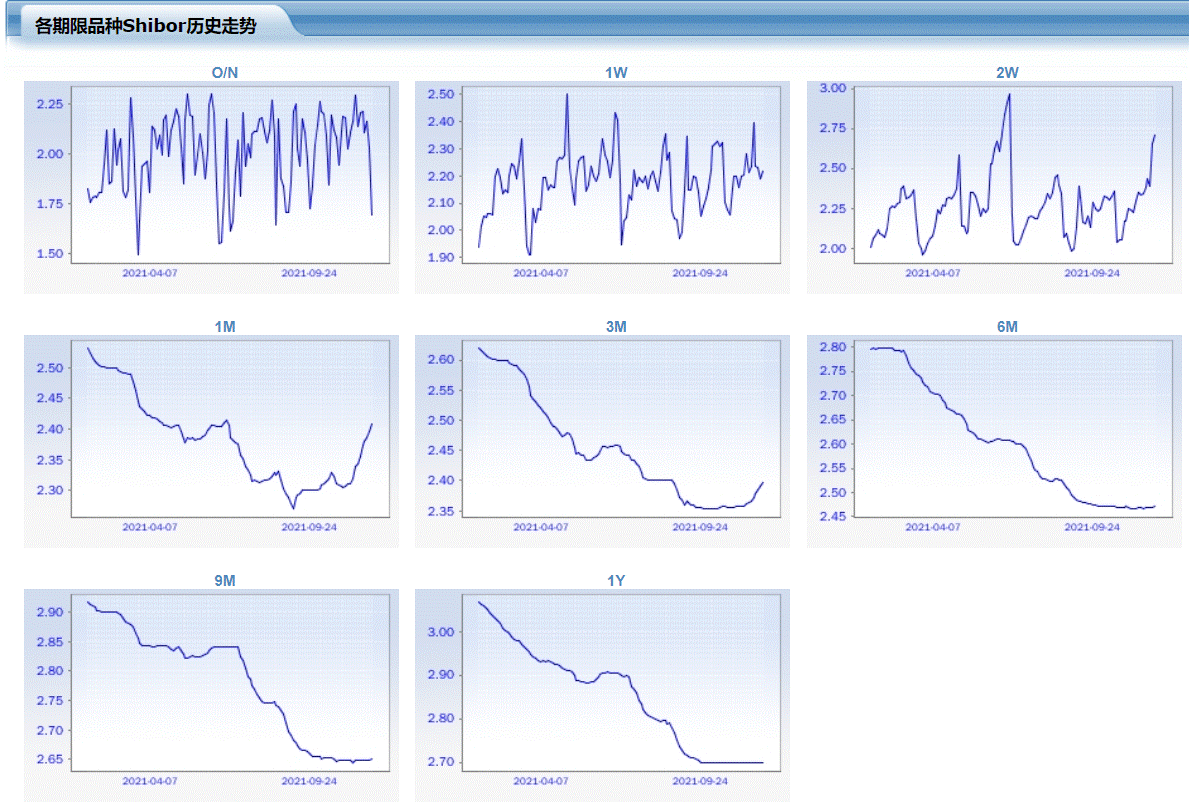This screenshot has height=809, width=1189.
Task: Click the 2.35 axis value on 3M chart
Action: pyautogui.click(x=441, y=511)
